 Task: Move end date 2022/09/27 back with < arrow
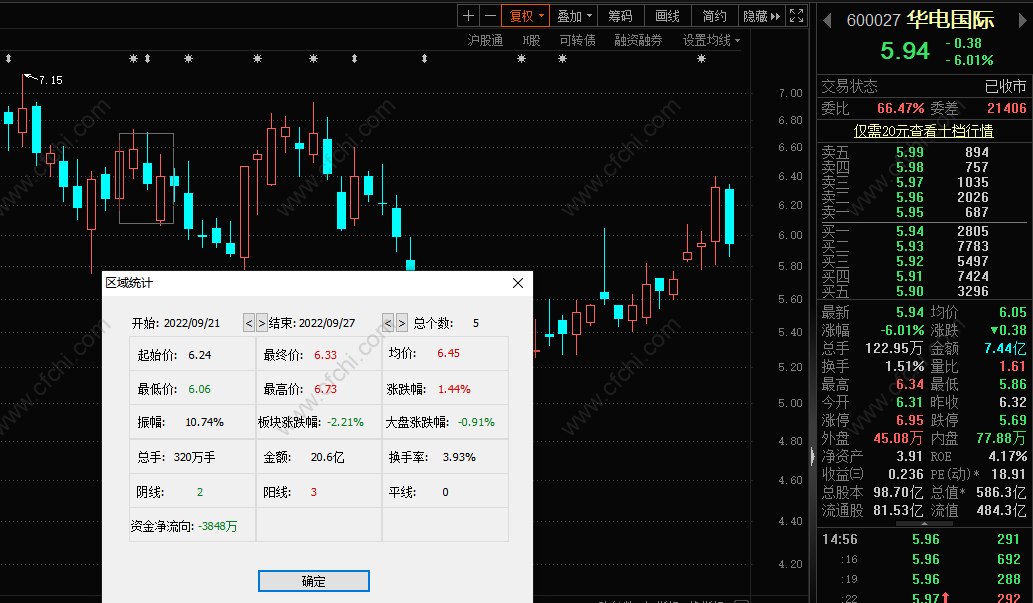(x=388, y=323)
